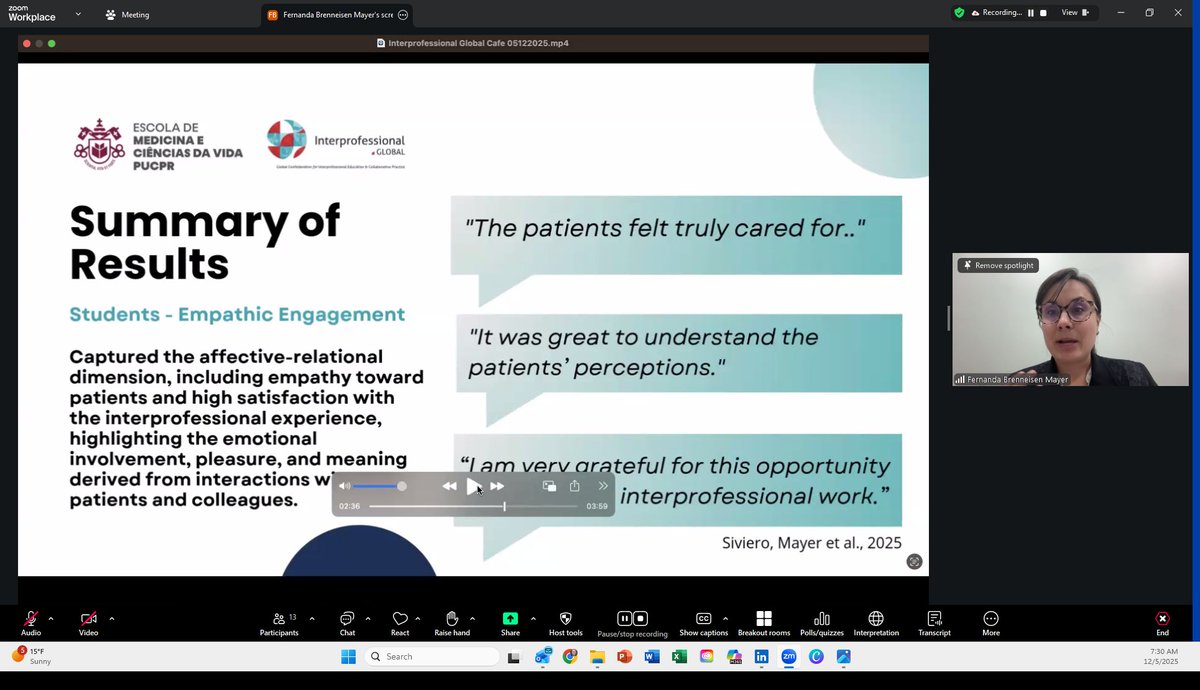Open LinkedIn from the taskbar

point(761,657)
